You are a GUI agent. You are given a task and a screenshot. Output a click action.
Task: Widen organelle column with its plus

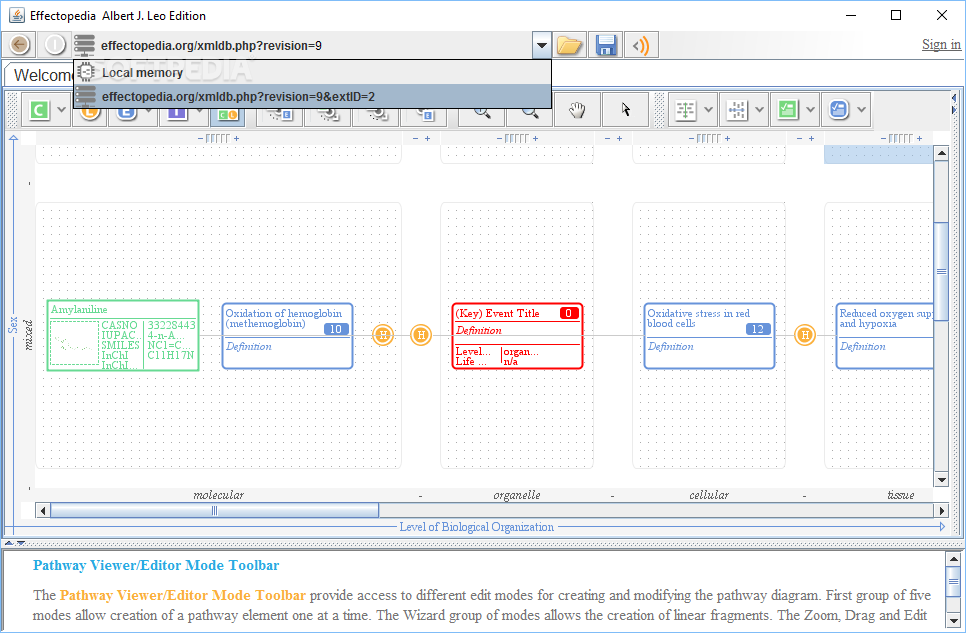535,139
